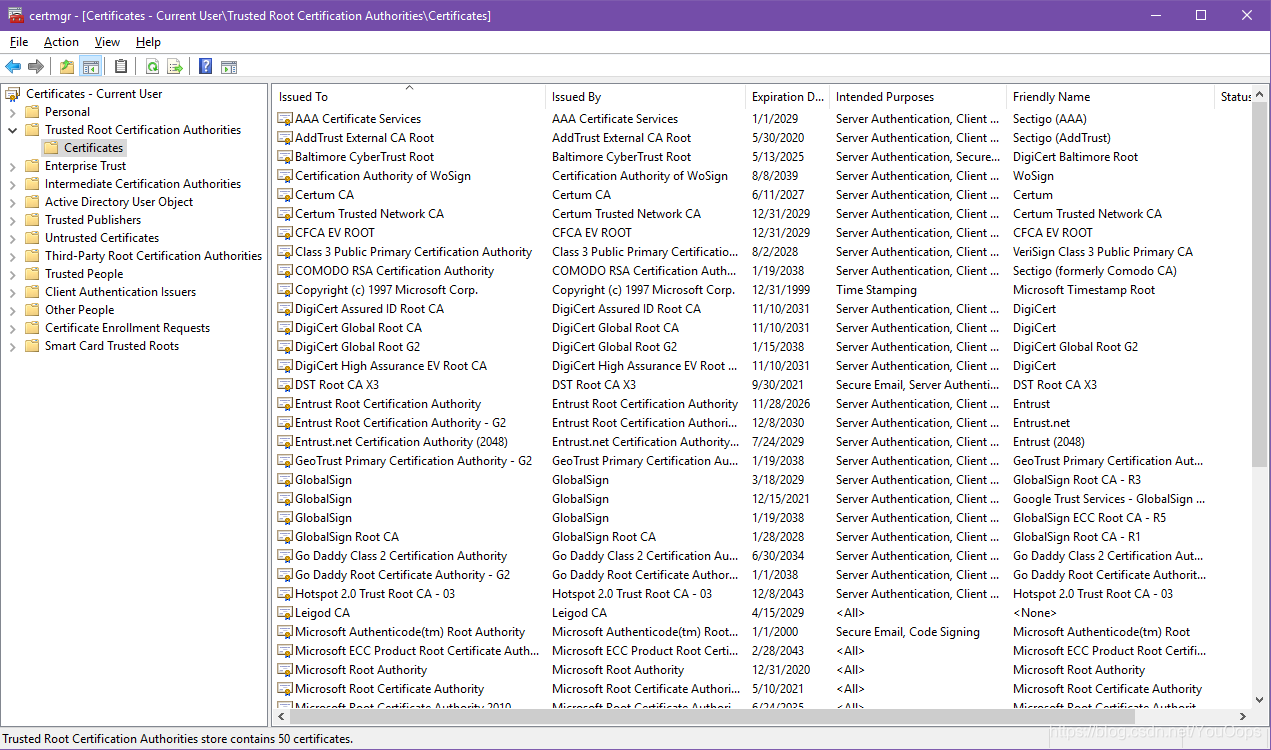Expand the Active Directory User Object node
This screenshot has width=1271, height=750.
[x=12, y=202]
